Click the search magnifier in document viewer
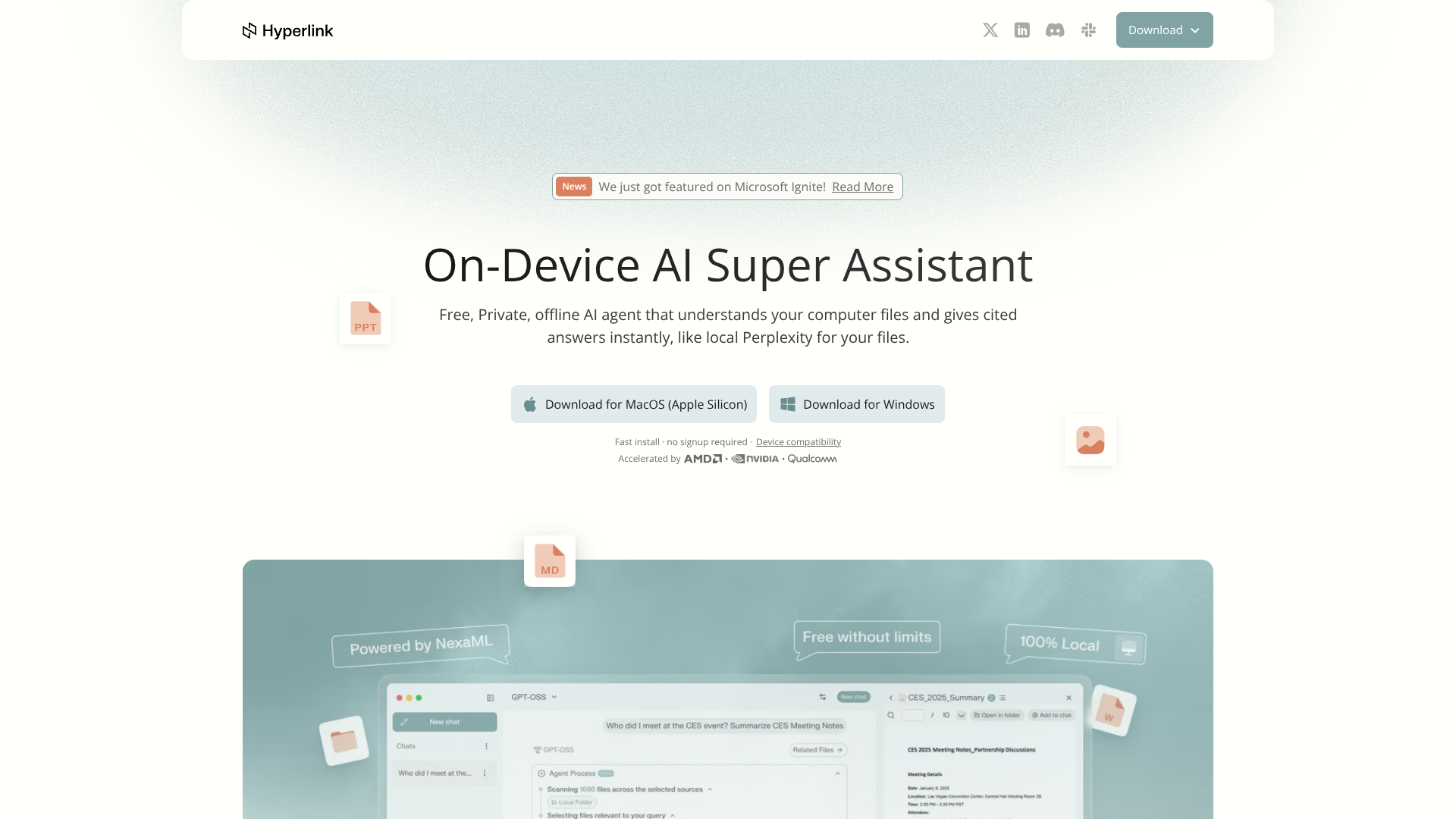This screenshot has width=1456, height=819. coord(891,715)
